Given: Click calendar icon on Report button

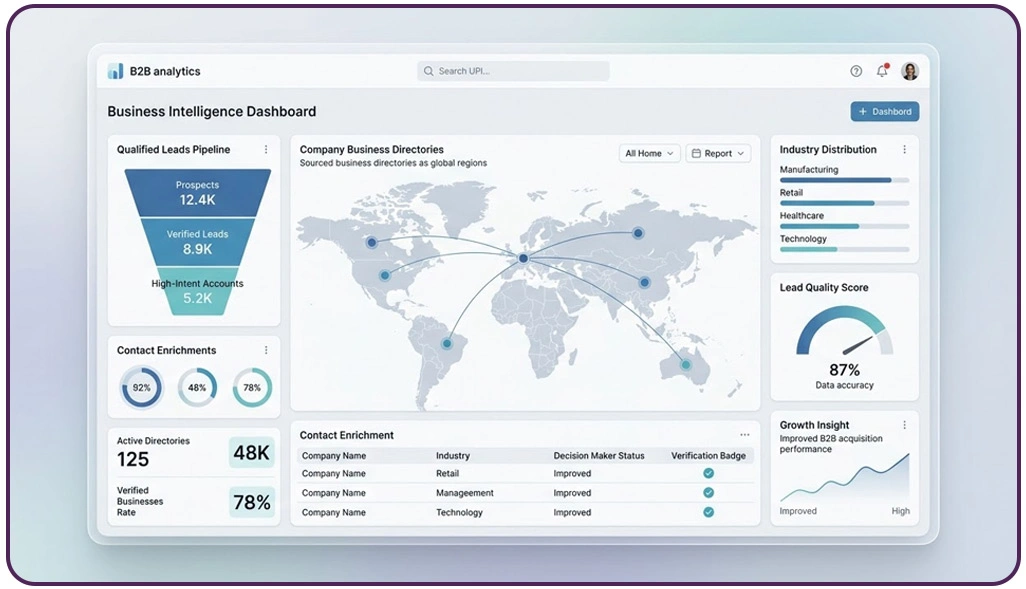Looking at the screenshot, I should pos(696,153).
